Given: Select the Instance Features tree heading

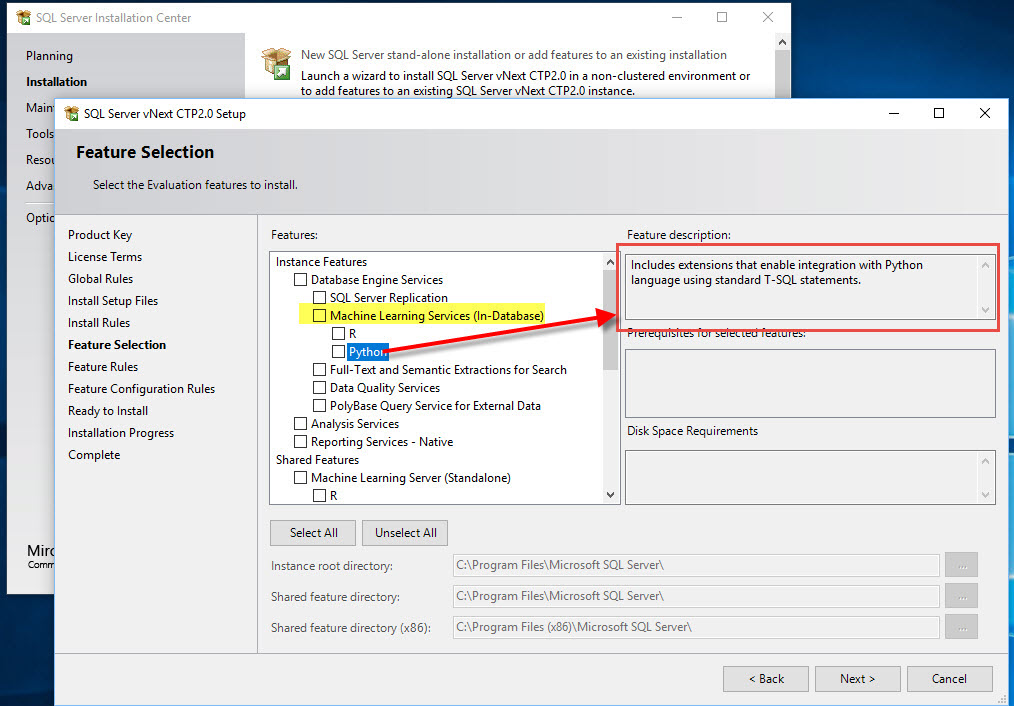Looking at the screenshot, I should click(x=321, y=262).
